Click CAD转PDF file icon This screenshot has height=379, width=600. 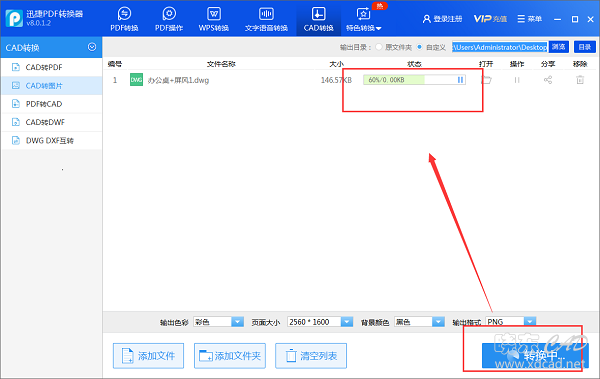pos(16,67)
